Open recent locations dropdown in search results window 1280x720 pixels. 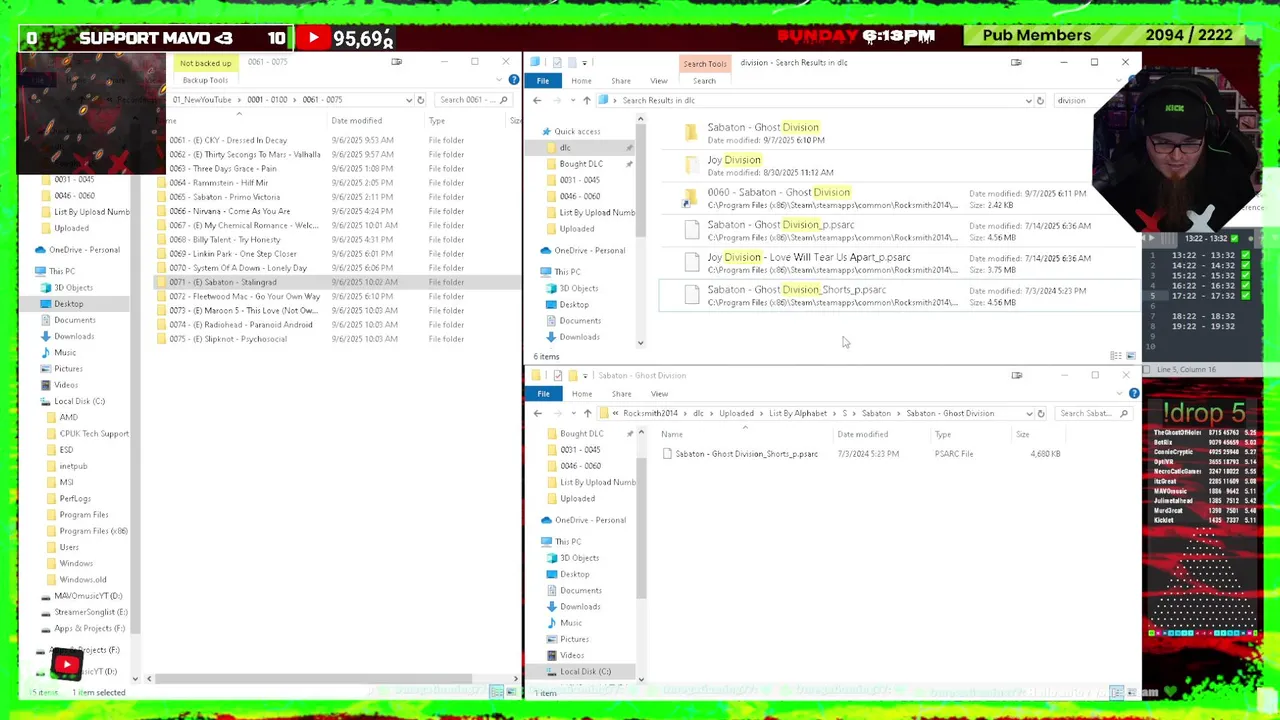(572, 100)
